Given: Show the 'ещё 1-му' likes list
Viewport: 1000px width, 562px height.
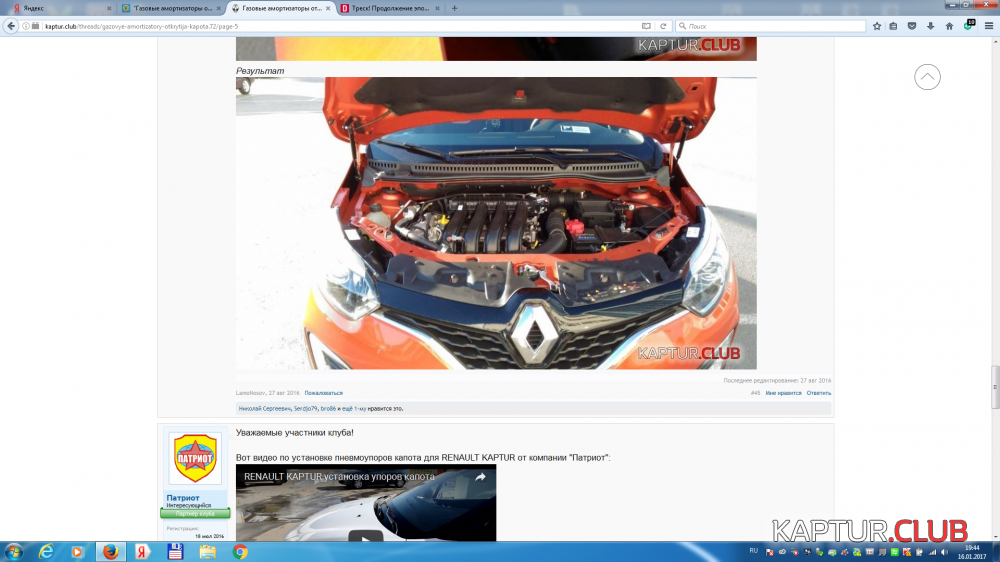Looking at the screenshot, I should click(x=354, y=408).
